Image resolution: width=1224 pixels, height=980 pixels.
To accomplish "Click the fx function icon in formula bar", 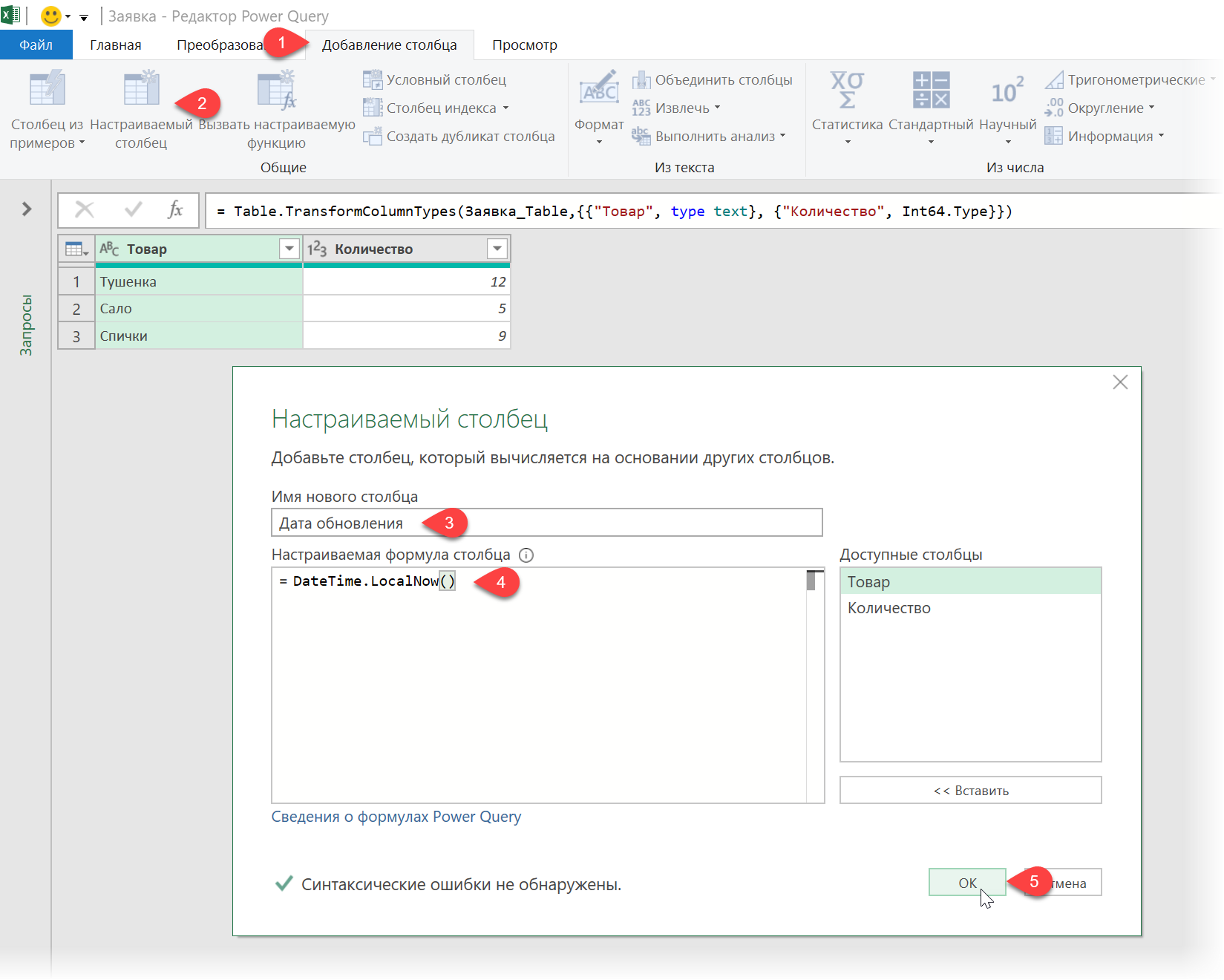I will coord(175,210).
